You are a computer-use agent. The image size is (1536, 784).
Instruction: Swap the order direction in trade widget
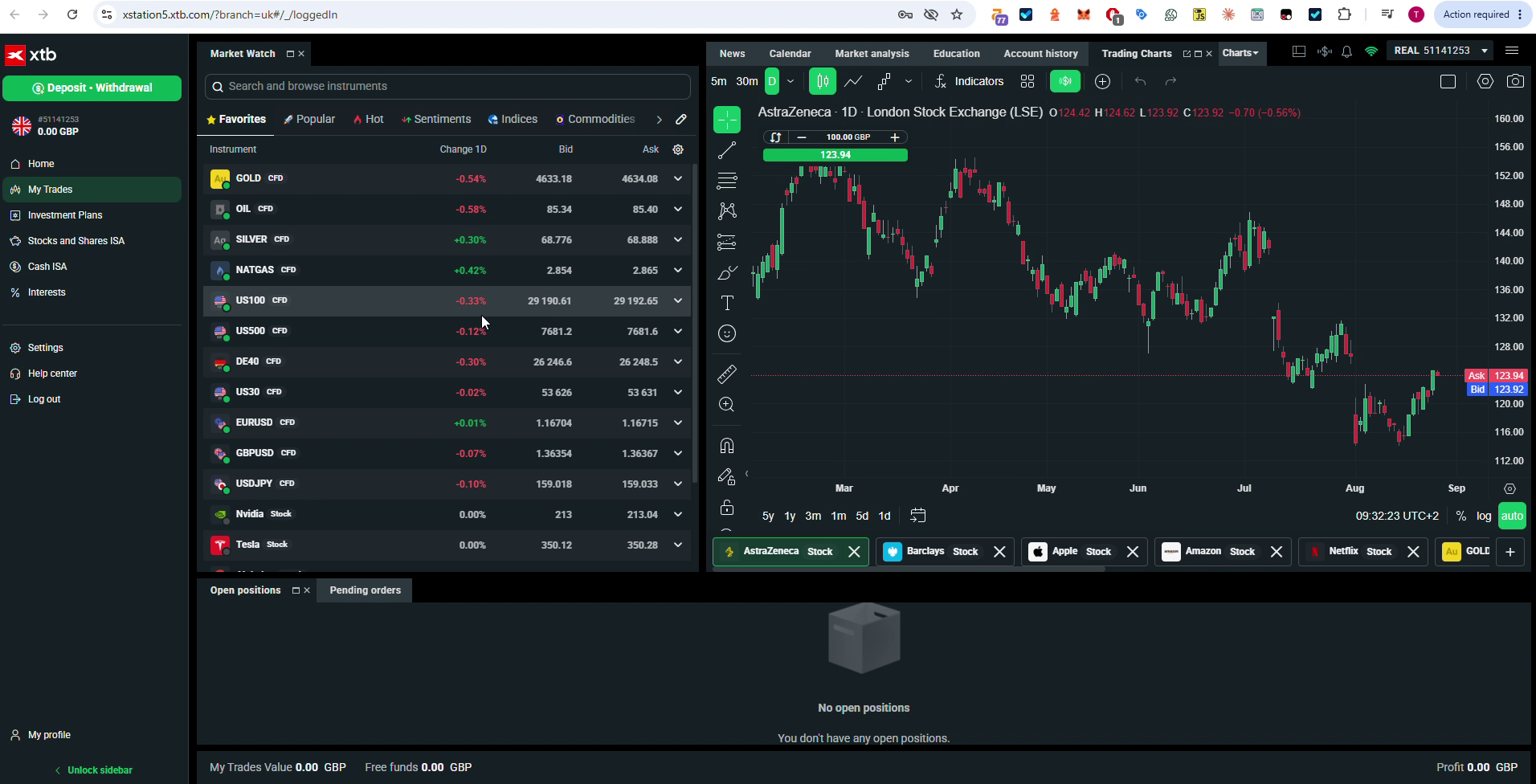pyautogui.click(x=775, y=137)
